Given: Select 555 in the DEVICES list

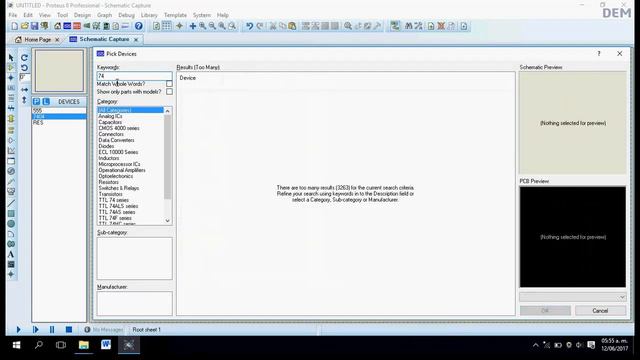Looking at the screenshot, I should tap(59, 111).
